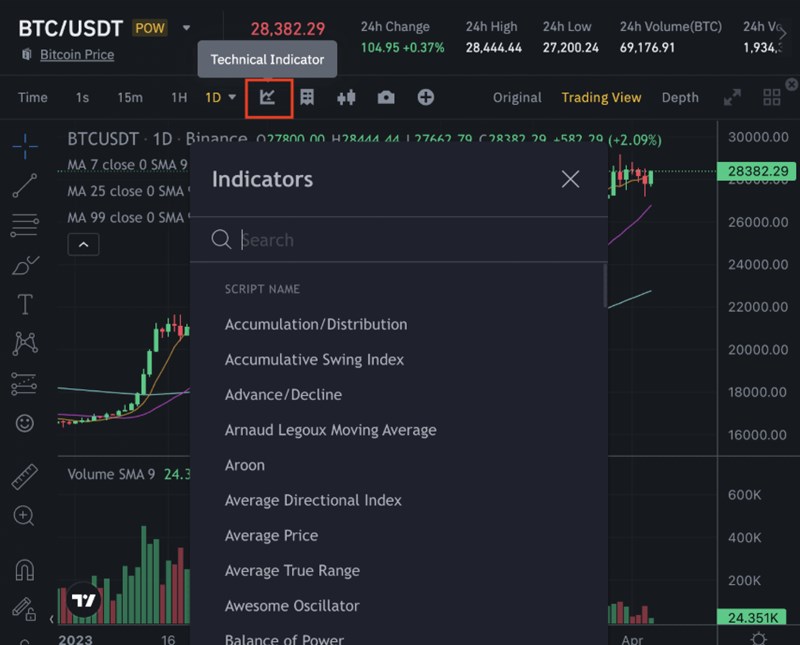Viewport: 800px width, 645px height.
Task: Click the Technical Indicator chart icon
Action: point(268,97)
